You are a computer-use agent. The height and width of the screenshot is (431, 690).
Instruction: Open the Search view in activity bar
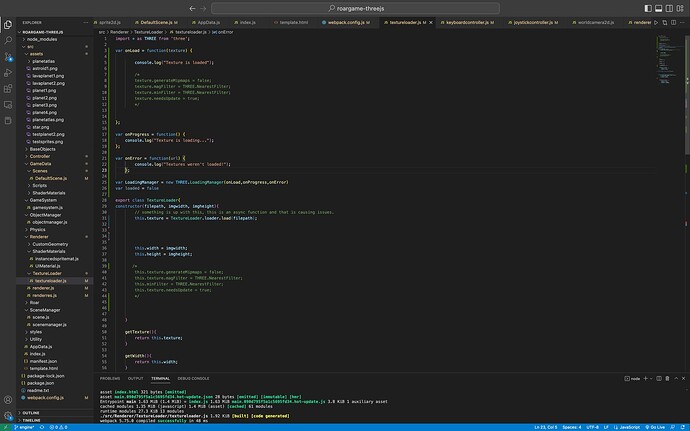pos(8,41)
